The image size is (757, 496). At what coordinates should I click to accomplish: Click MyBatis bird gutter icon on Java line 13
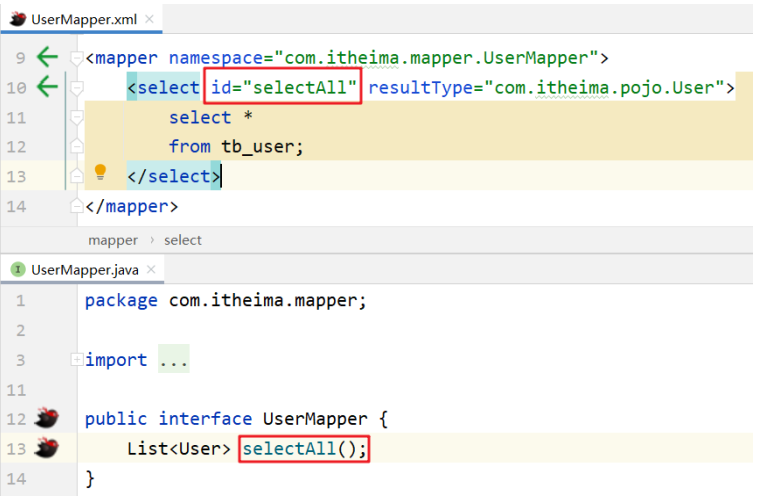click(x=46, y=448)
